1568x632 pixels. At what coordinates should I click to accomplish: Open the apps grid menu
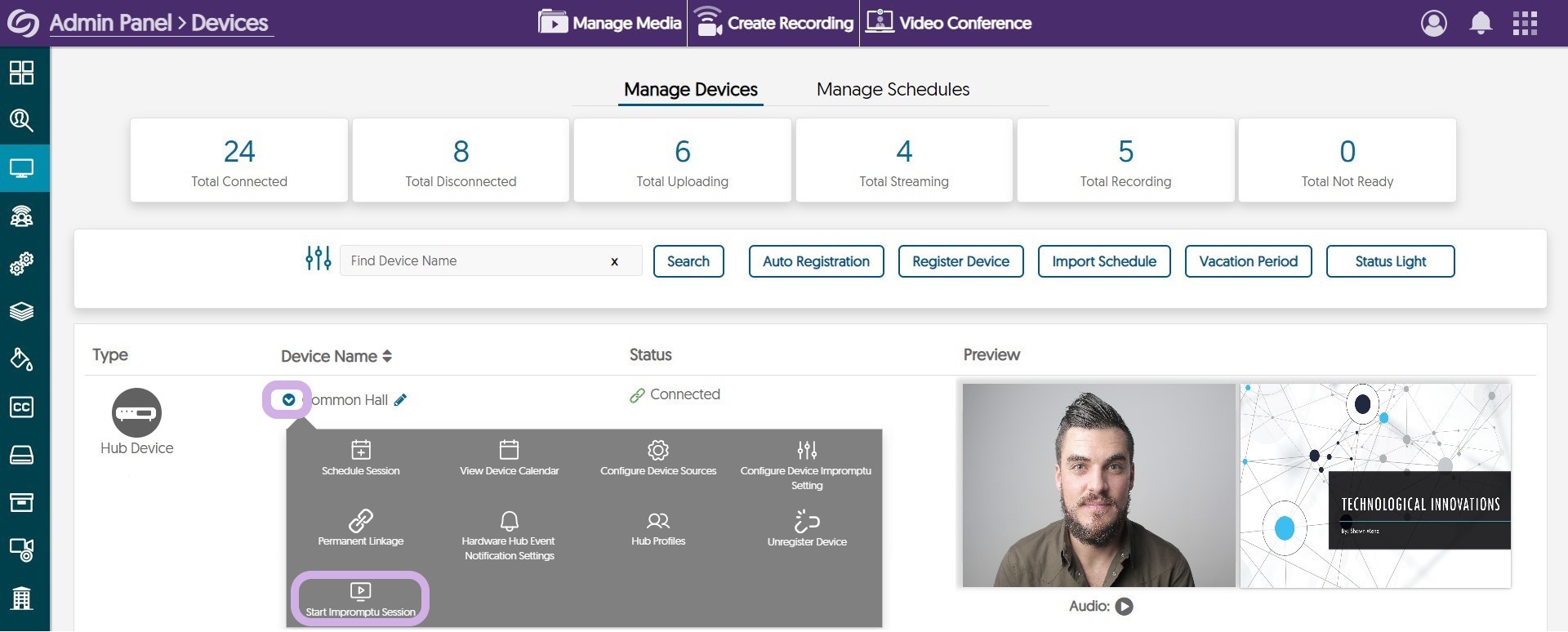(x=1524, y=23)
